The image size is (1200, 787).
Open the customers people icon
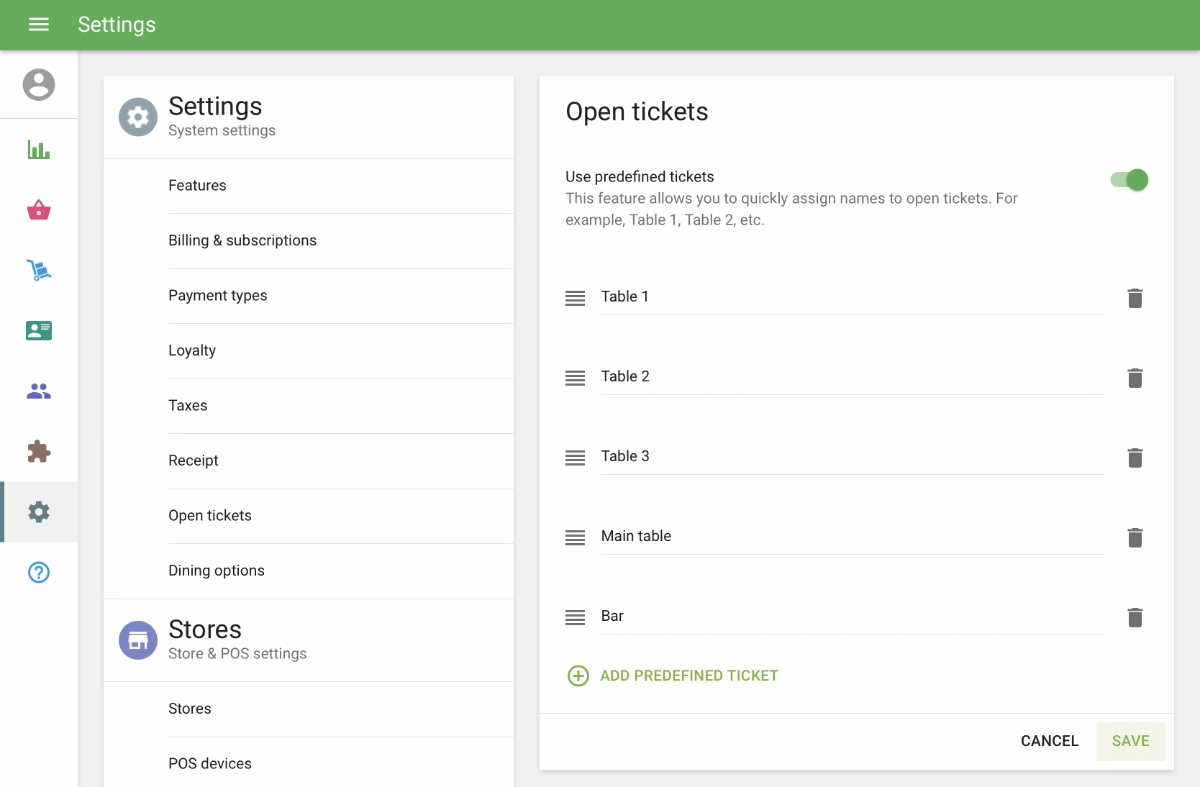coord(39,391)
